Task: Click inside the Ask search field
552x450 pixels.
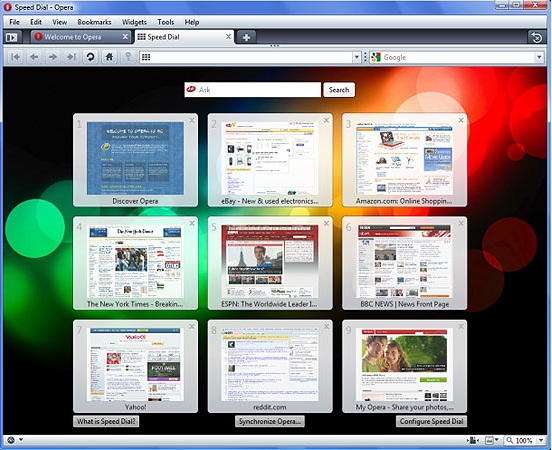Action: click(253, 90)
